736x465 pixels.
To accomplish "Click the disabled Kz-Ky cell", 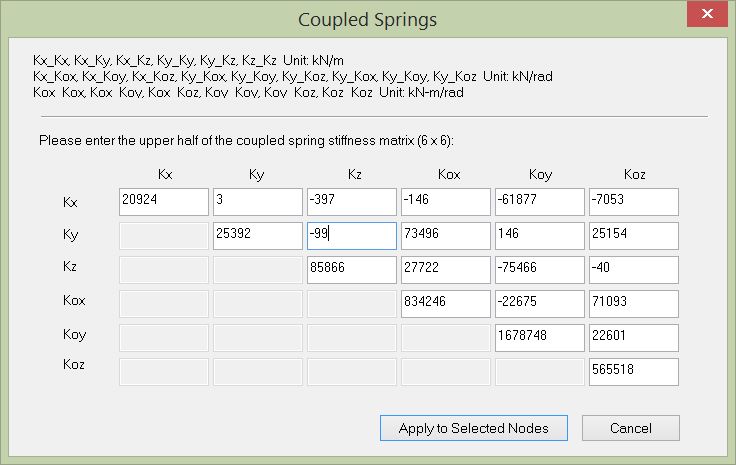I will (x=258, y=270).
